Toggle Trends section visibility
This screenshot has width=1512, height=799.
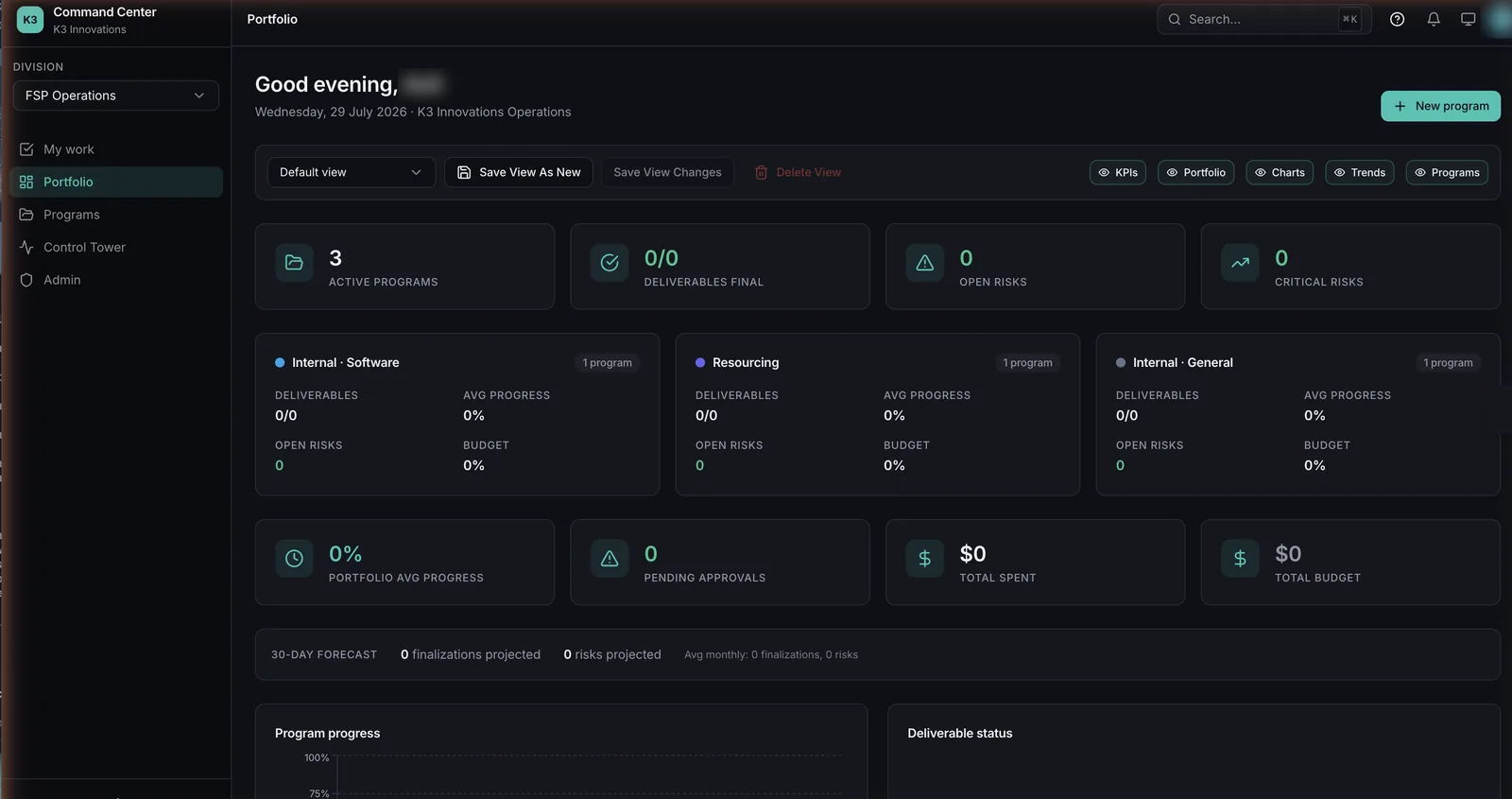(1359, 172)
